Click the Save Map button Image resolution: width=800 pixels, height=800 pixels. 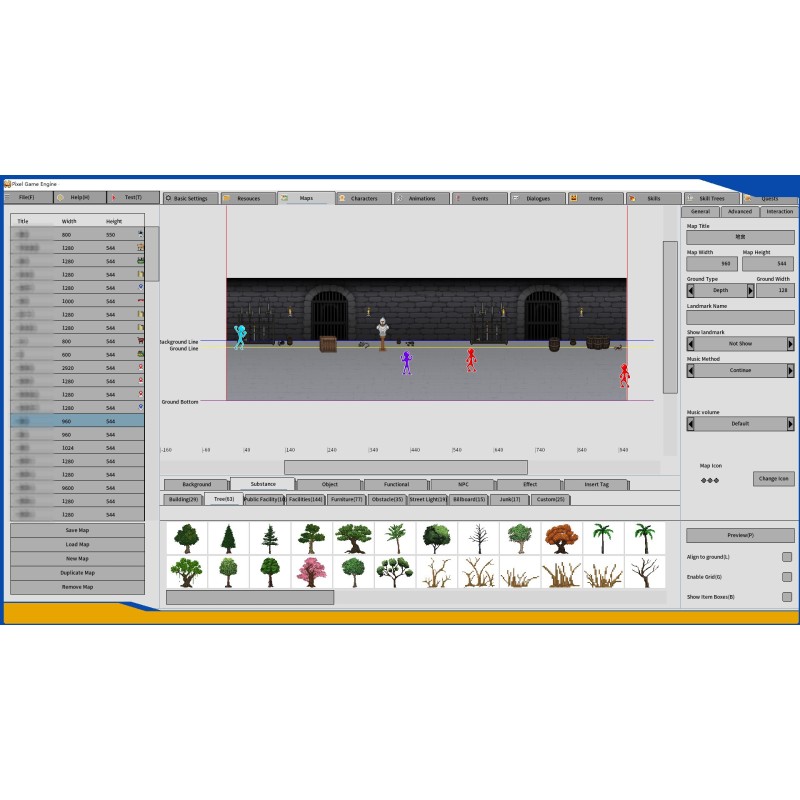(x=77, y=530)
